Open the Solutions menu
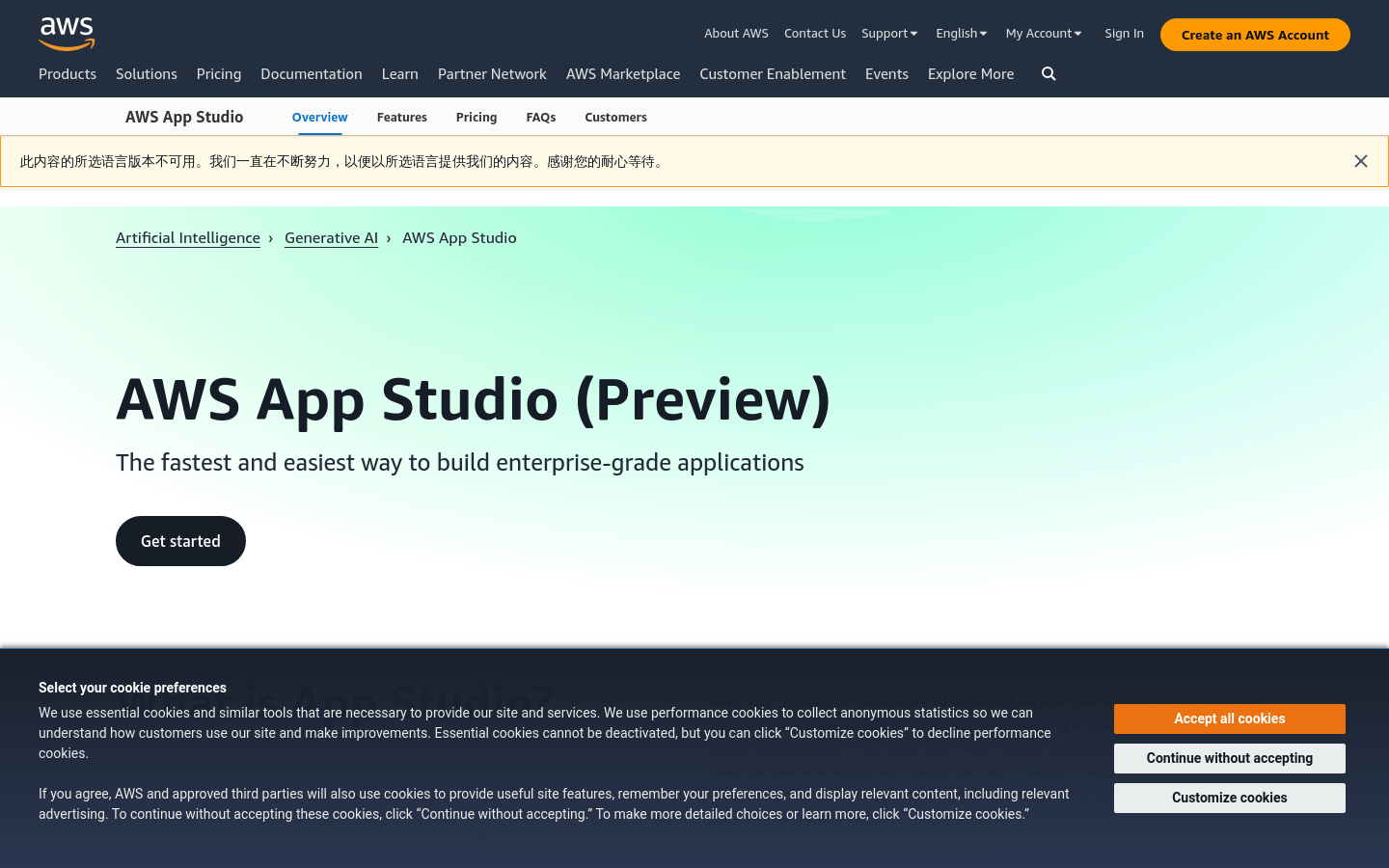Screen dimensions: 1389x868 tap(147, 74)
